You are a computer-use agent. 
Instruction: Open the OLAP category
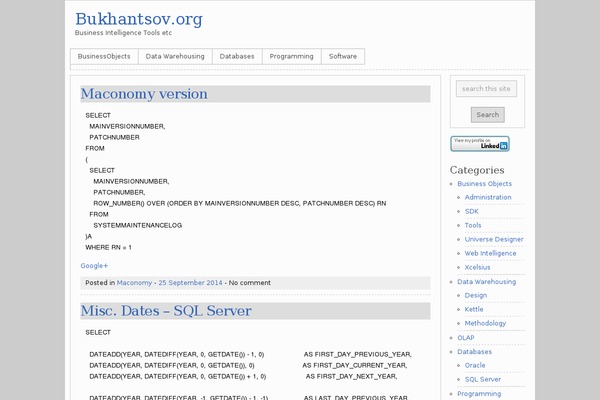[466, 338]
